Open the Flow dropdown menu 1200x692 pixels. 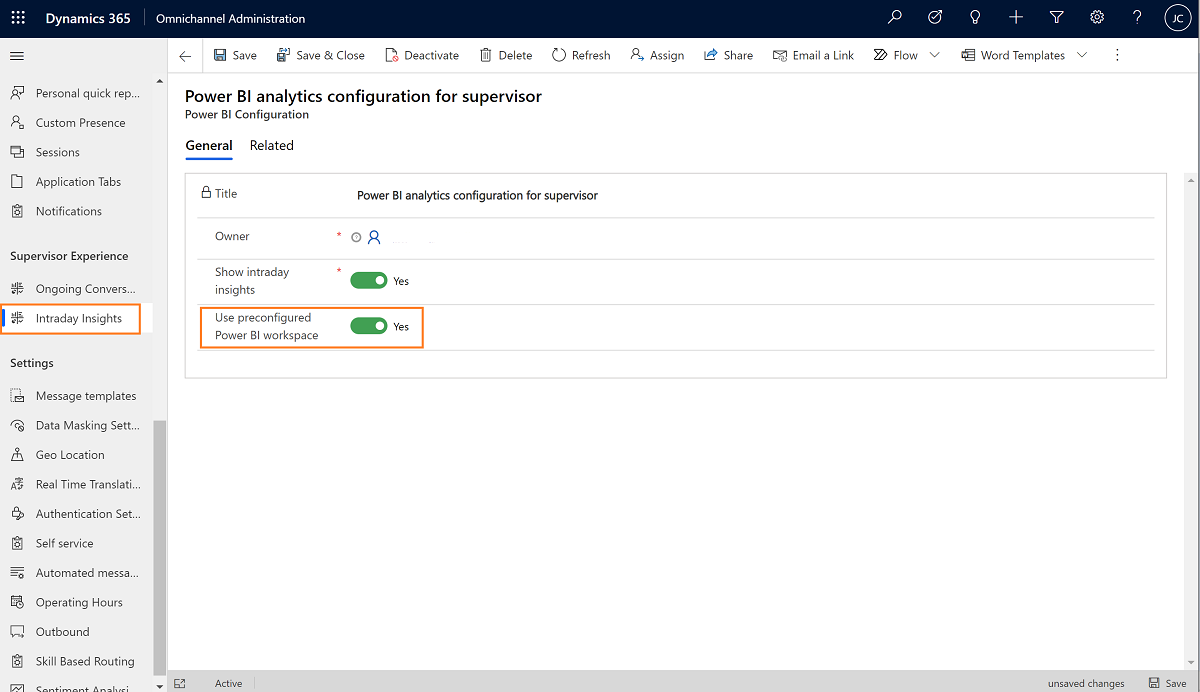tap(932, 55)
